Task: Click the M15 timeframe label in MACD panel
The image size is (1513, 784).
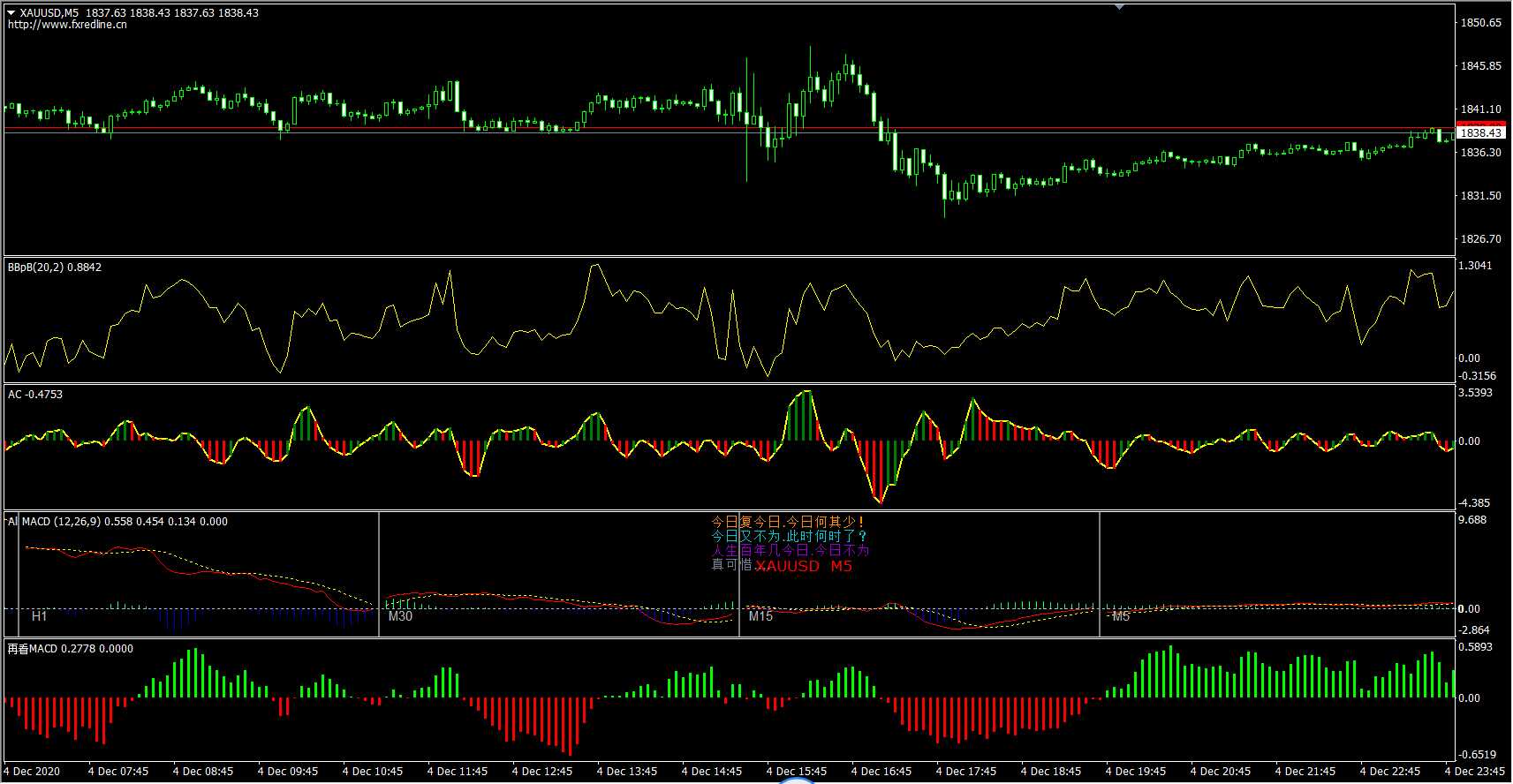Action: pos(760,616)
